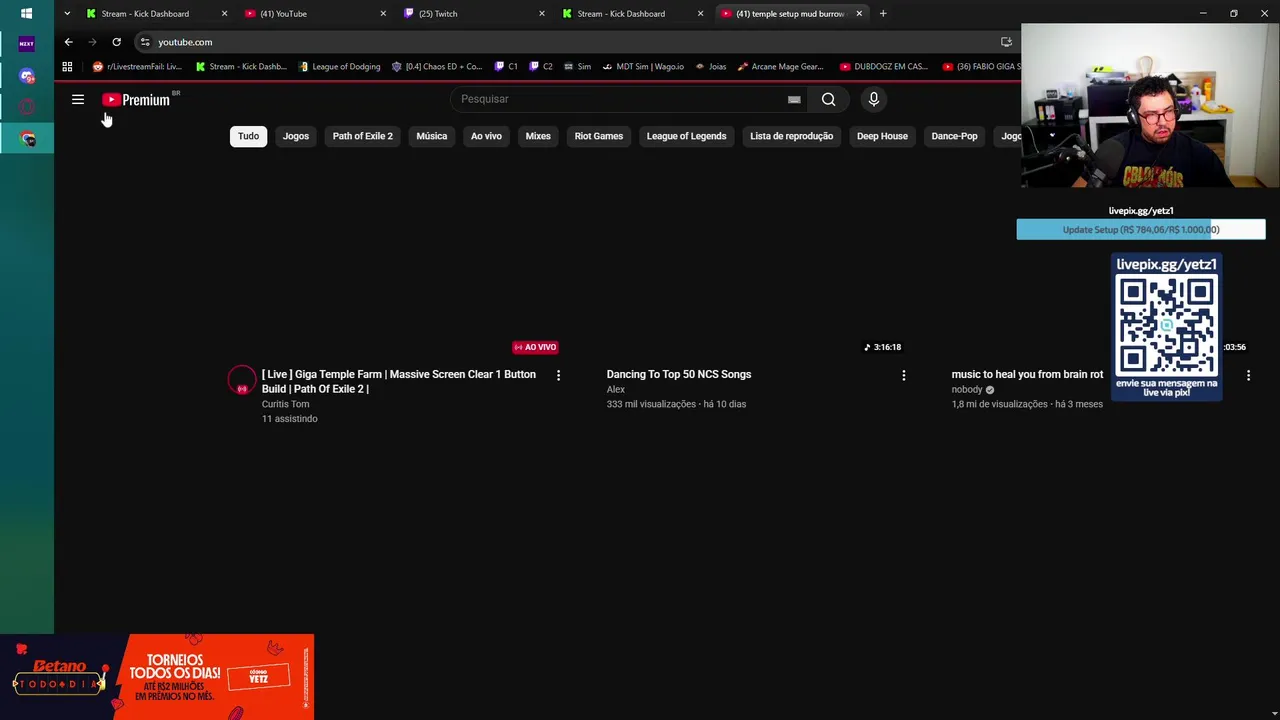The width and height of the screenshot is (1280, 720).
Task: Visit the Curitis Tom channel name
Action: (285, 404)
